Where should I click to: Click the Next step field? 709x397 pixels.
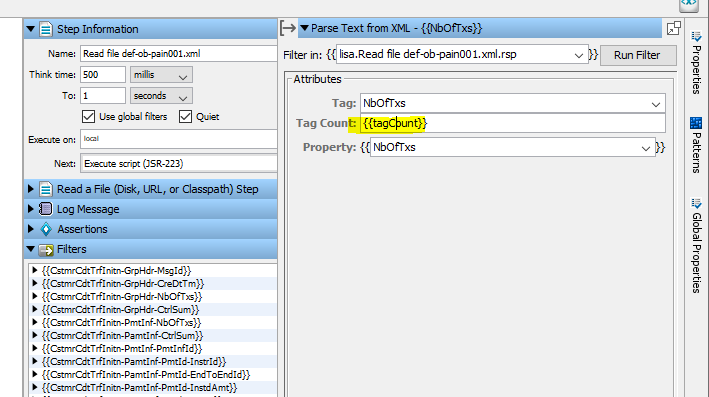[x=179, y=164]
